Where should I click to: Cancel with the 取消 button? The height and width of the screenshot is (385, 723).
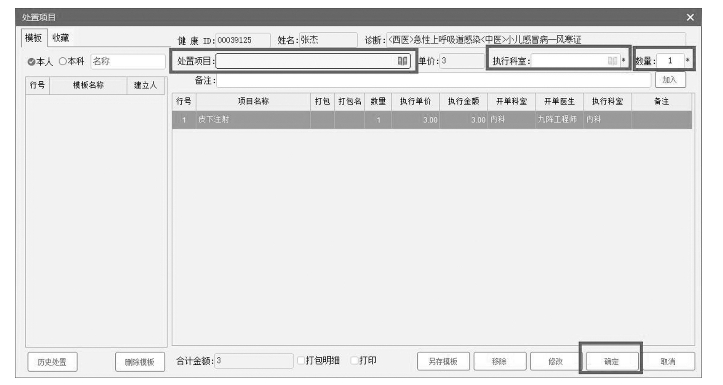coord(668,362)
